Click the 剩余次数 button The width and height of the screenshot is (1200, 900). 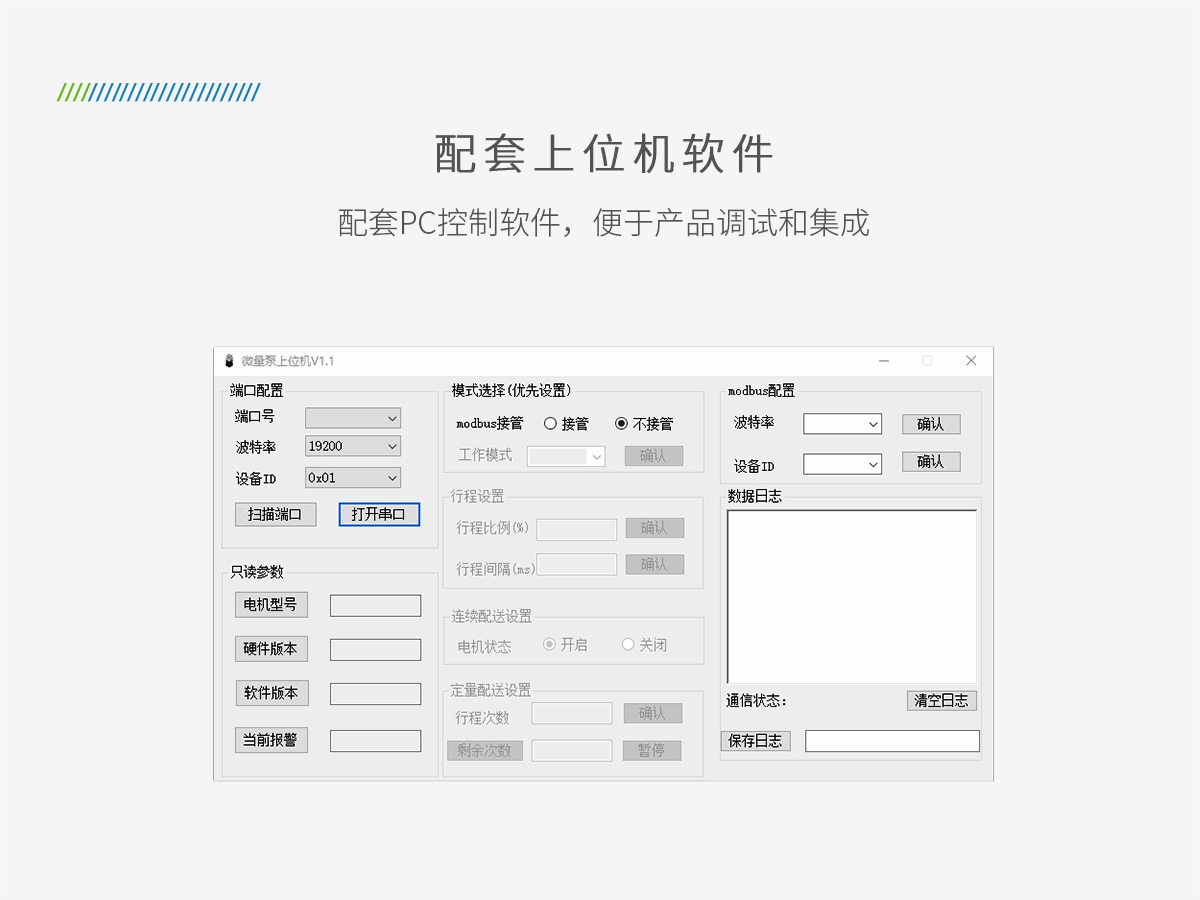pyautogui.click(x=484, y=750)
